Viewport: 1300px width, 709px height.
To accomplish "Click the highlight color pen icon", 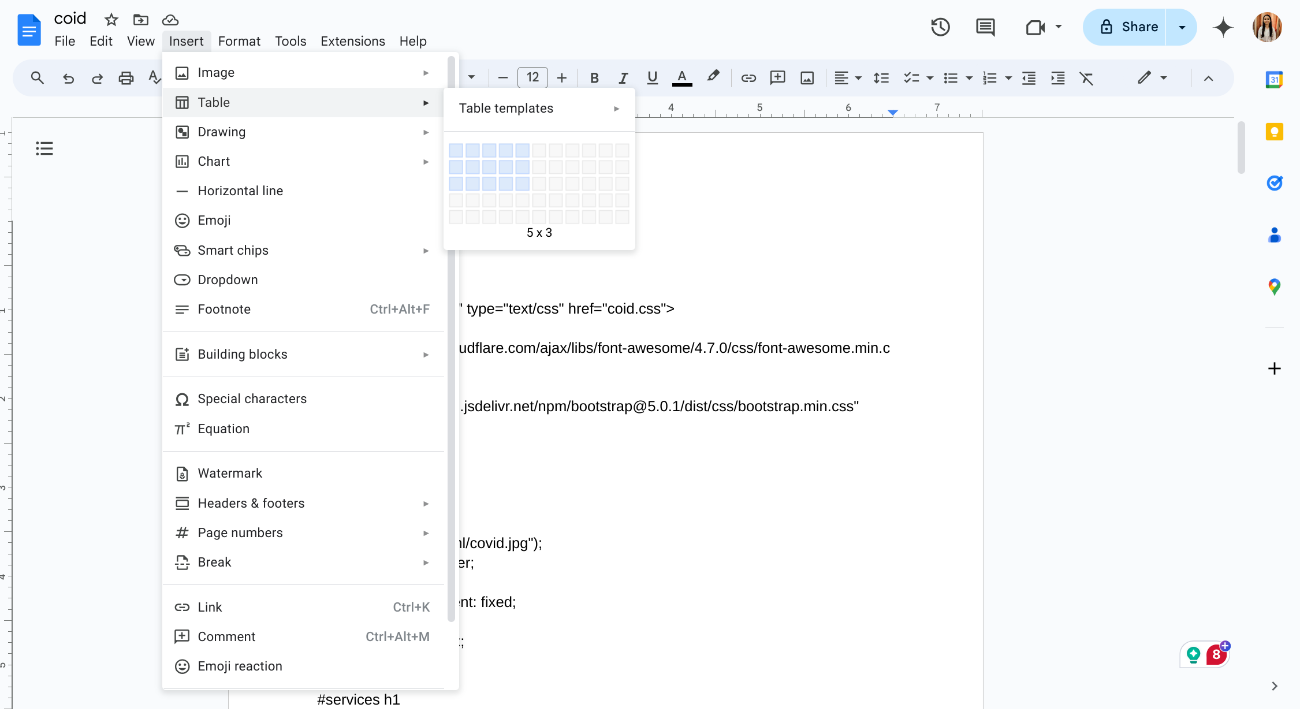I will point(713,77).
